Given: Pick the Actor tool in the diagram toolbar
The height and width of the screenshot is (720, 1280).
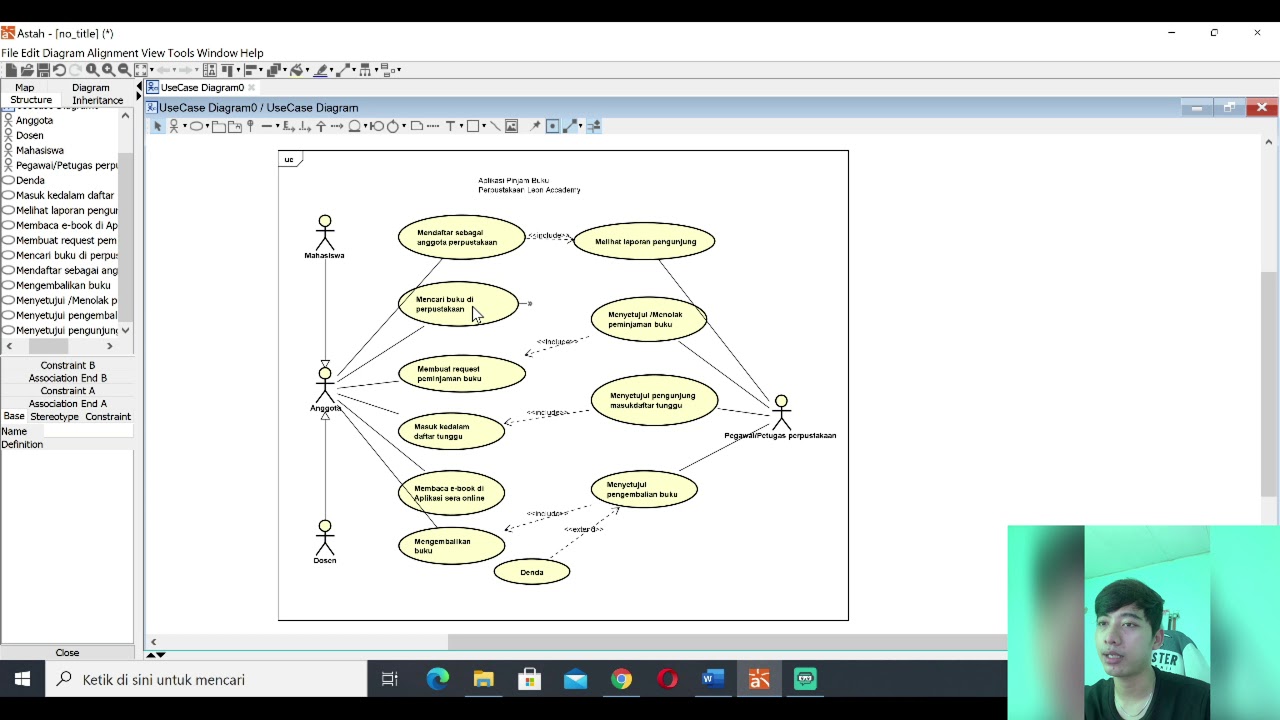Looking at the screenshot, I should (x=174, y=126).
